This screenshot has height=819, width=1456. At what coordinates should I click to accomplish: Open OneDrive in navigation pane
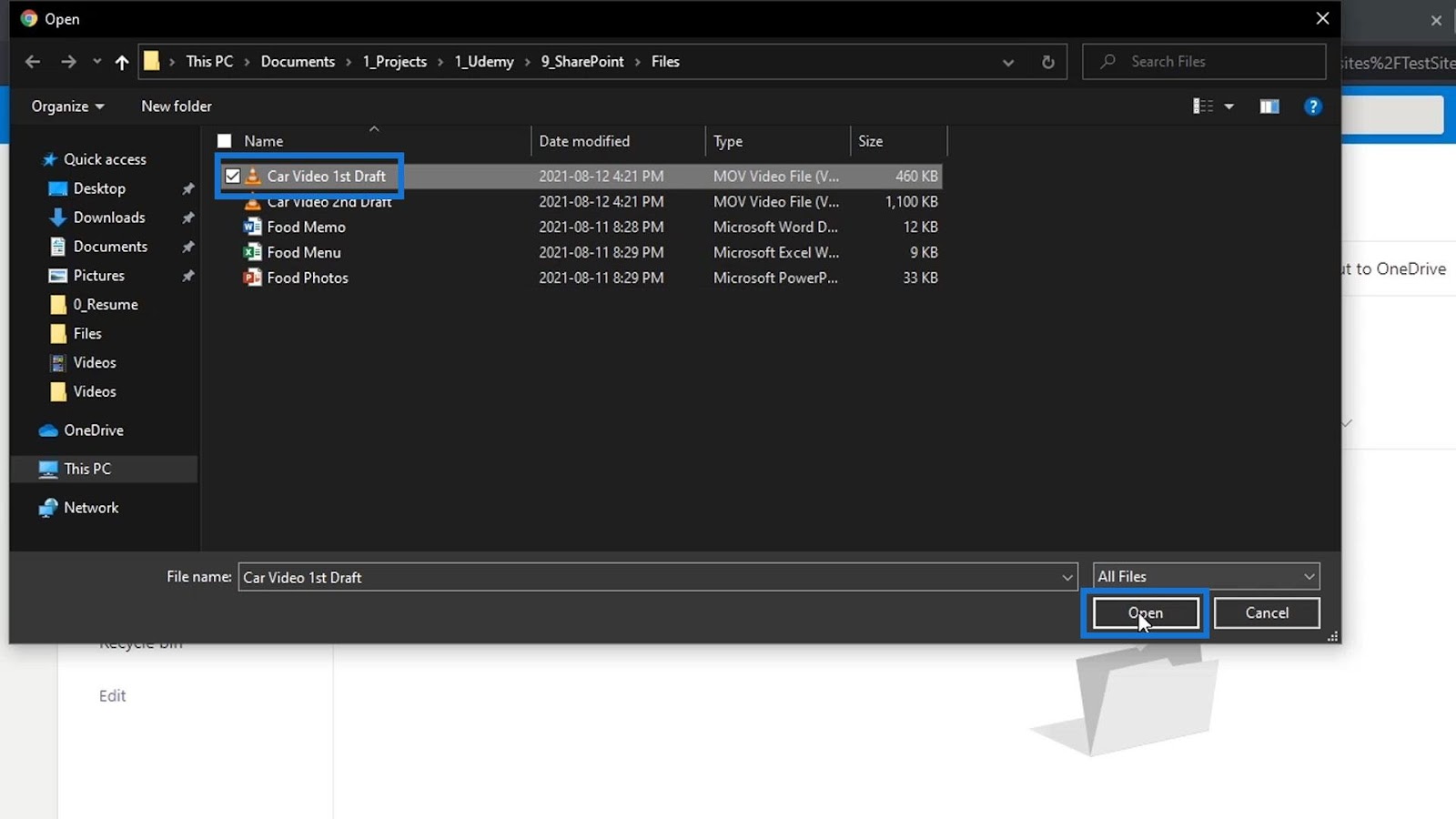(x=94, y=430)
